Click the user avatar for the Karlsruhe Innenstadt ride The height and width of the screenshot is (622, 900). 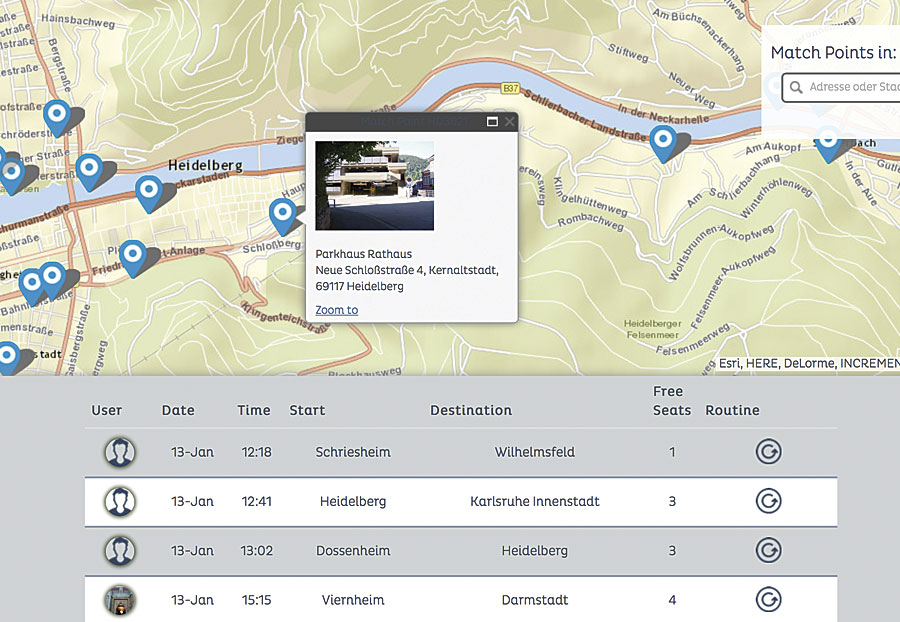(x=120, y=501)
